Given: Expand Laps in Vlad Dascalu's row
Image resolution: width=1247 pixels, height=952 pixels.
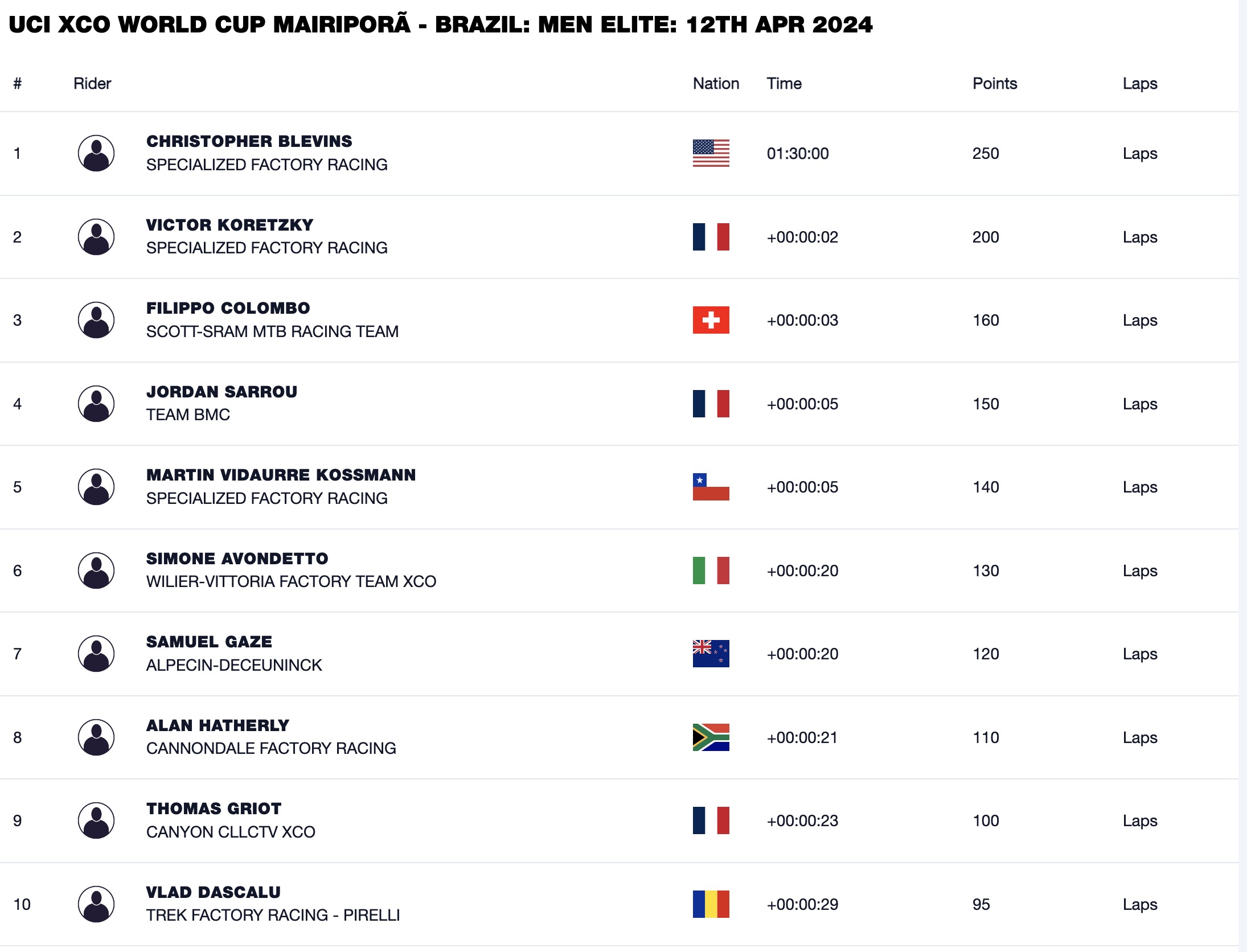Looking at the screenshot, I should click(x=1140, y=904).
